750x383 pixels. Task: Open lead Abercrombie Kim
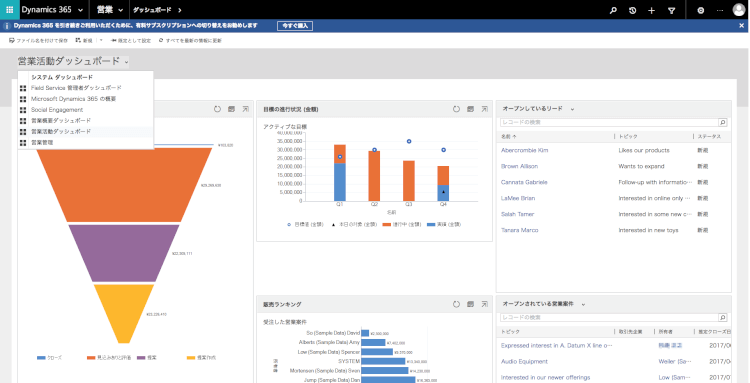pyautogui.click(x=524, y=150)
